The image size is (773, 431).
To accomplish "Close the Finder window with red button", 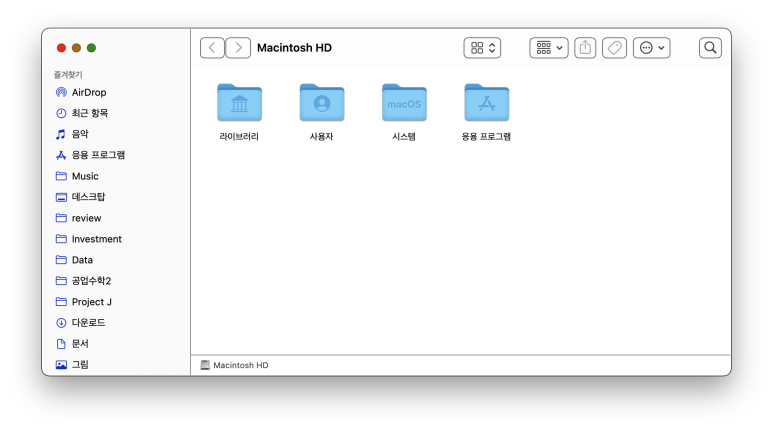I will (61, 48).
